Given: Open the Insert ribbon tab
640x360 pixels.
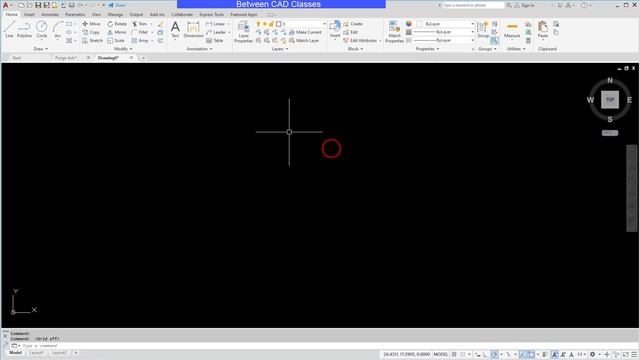Looking at the screenshot, I should point(29,14).
